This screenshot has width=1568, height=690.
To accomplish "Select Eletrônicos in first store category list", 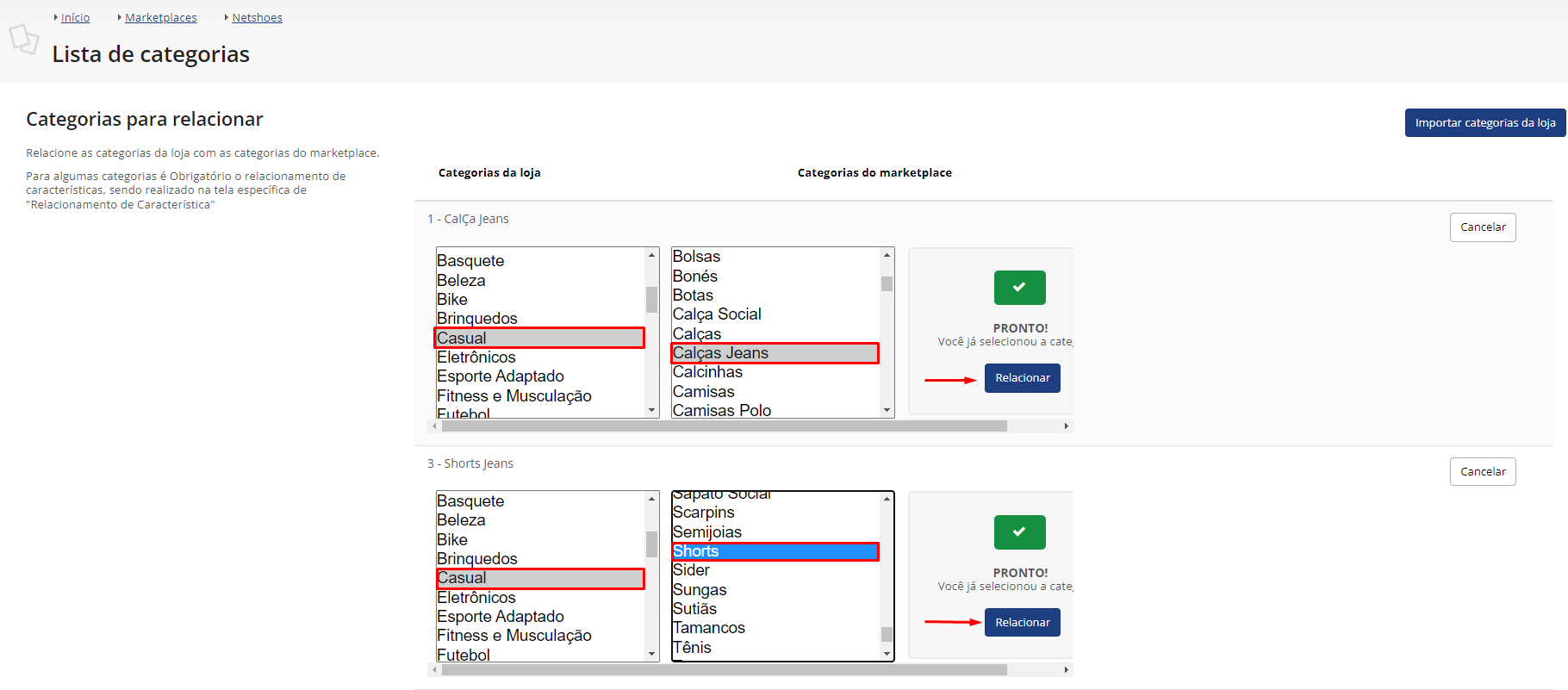I will pyautogui.click(x=476, y=357).
